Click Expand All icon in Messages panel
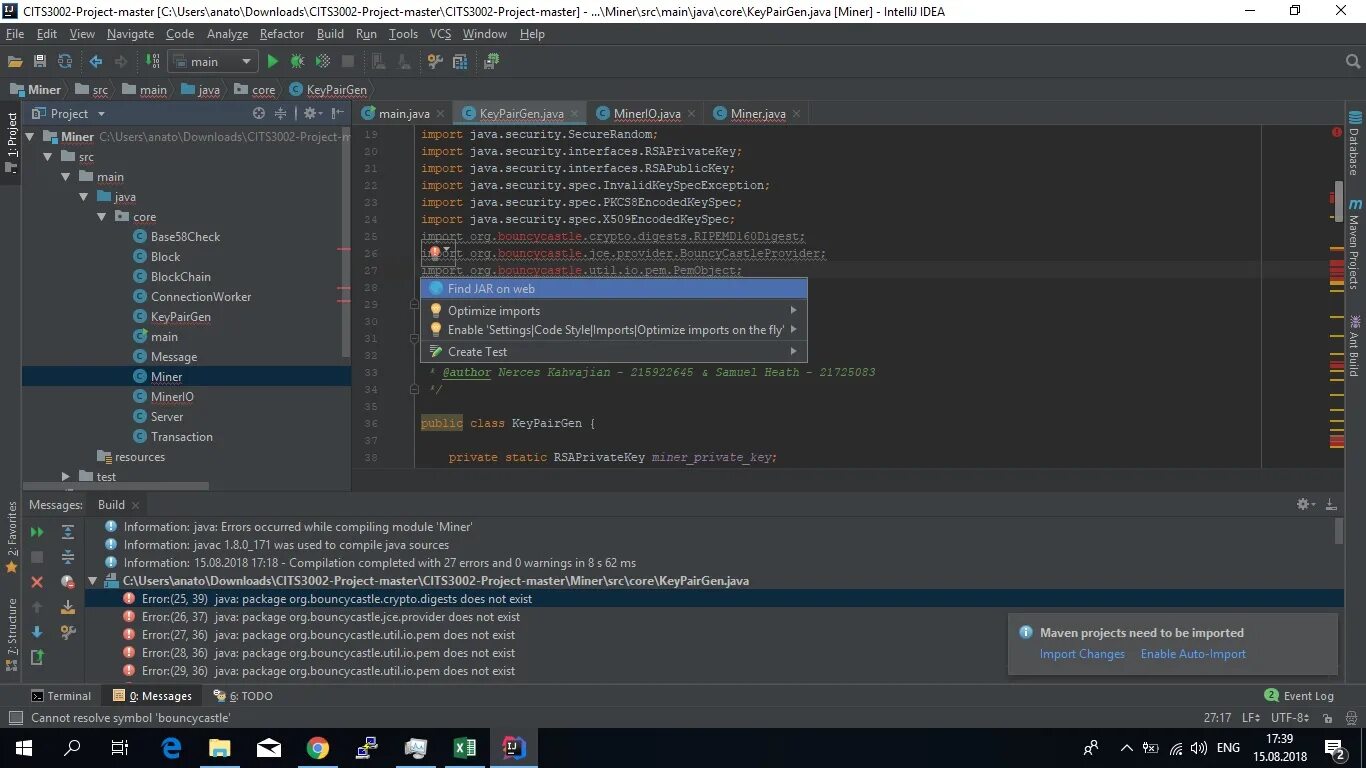This screenshot has width=1366, height=768. point(68,532)
